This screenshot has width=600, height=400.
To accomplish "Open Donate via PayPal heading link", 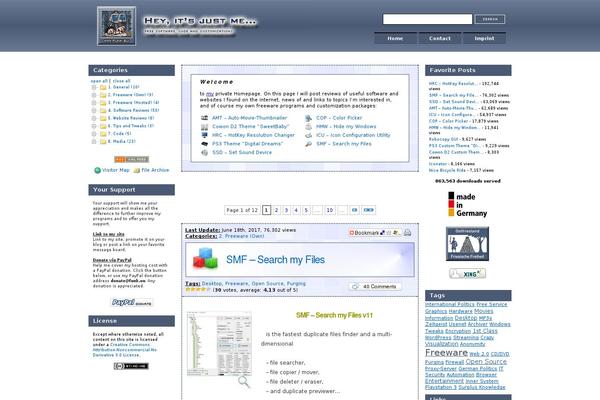I will pyautogui.click(x=112, y=260).
